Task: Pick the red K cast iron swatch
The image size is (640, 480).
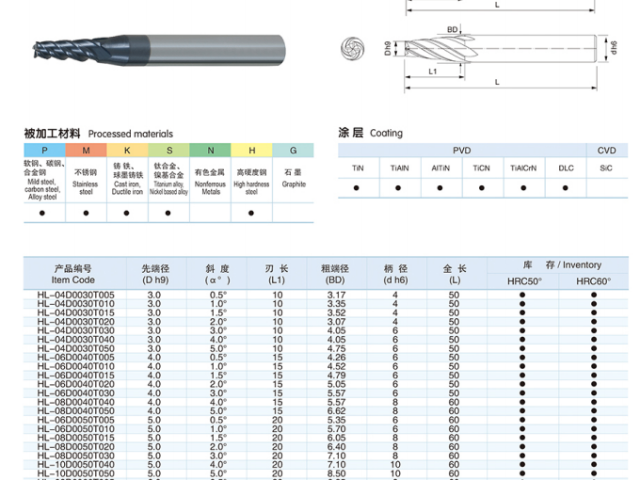Action: click(128, 150)
